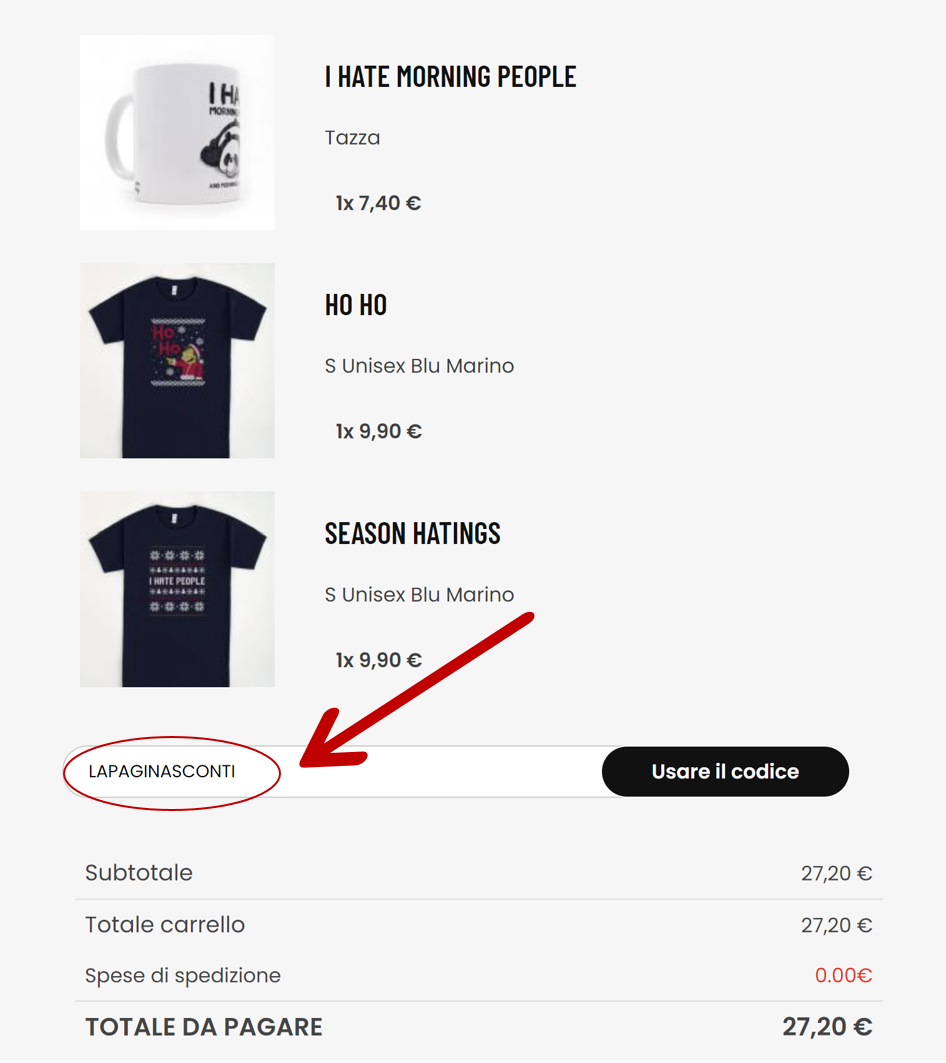Screen dimensions: 946x1063
Task: Click the I HATE MORNING PEOPLE title
Action: (x=450, y=77)
